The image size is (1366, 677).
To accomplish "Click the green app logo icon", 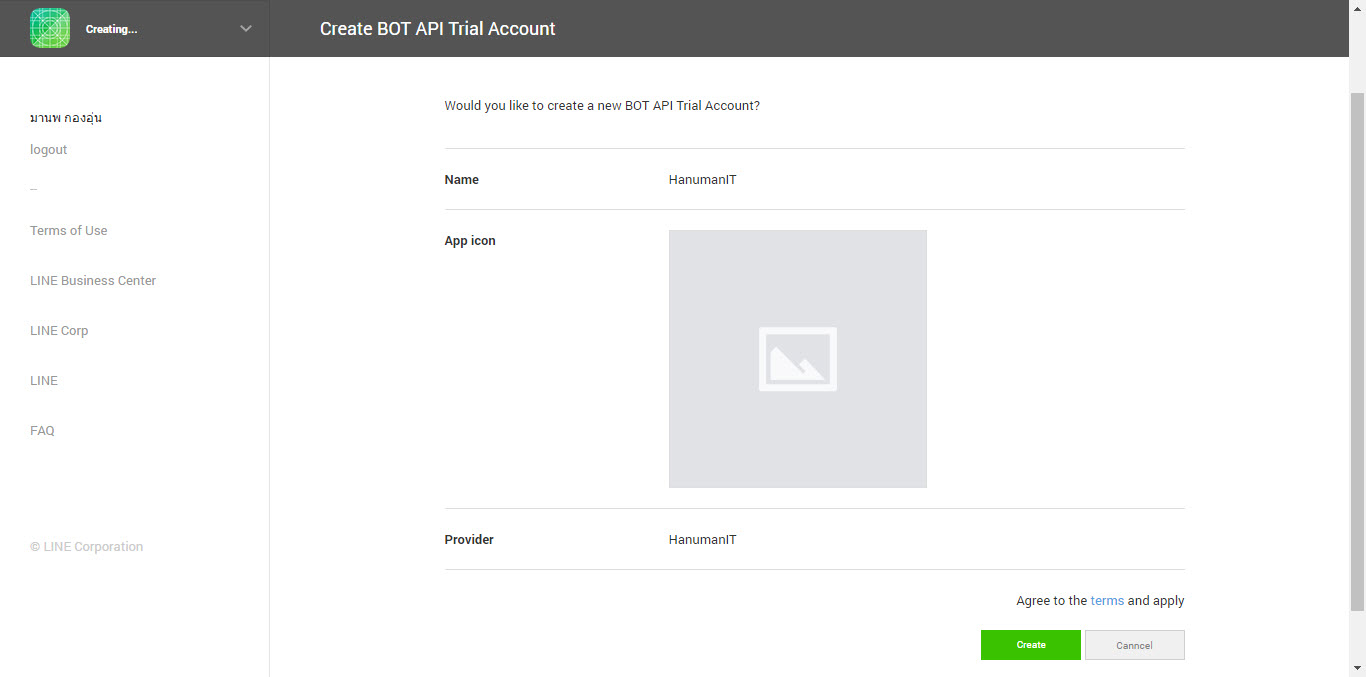I will pyautogui.click(x=50, y=28).
